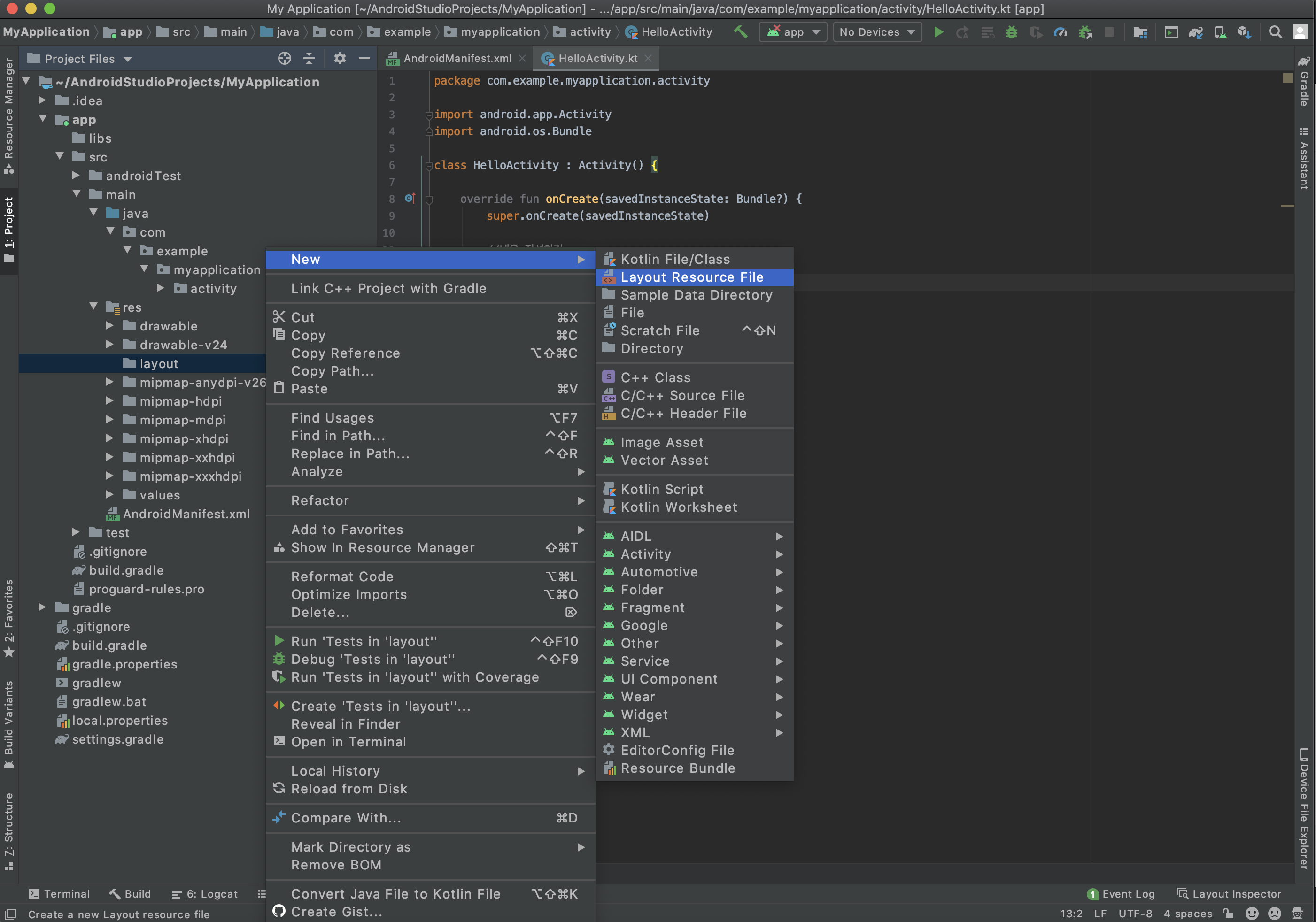Select Layout Resource File menu item

tap(691, 277)
